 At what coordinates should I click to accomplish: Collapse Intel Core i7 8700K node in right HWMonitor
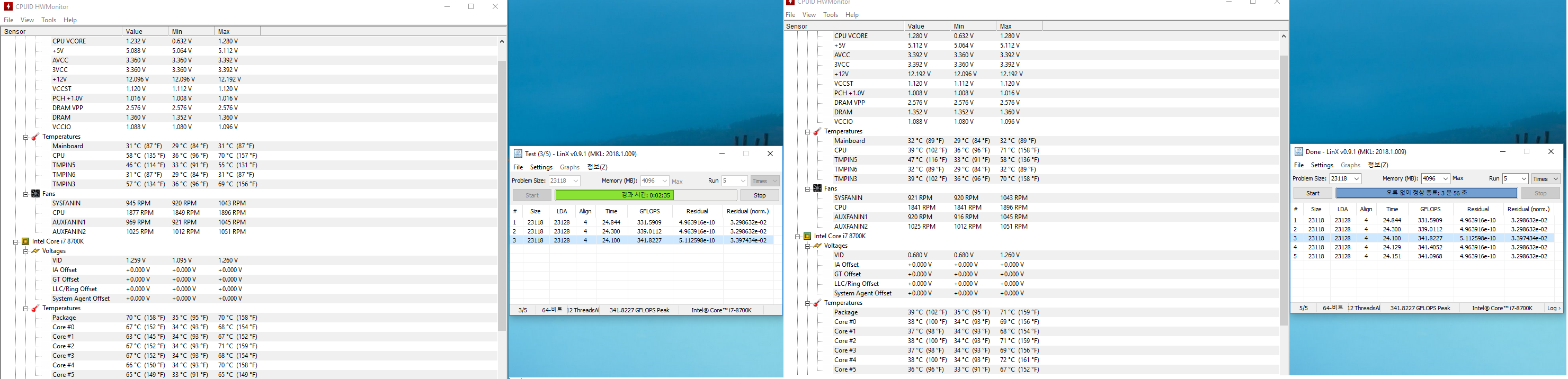pyautogui.click(x=797, y=236)
